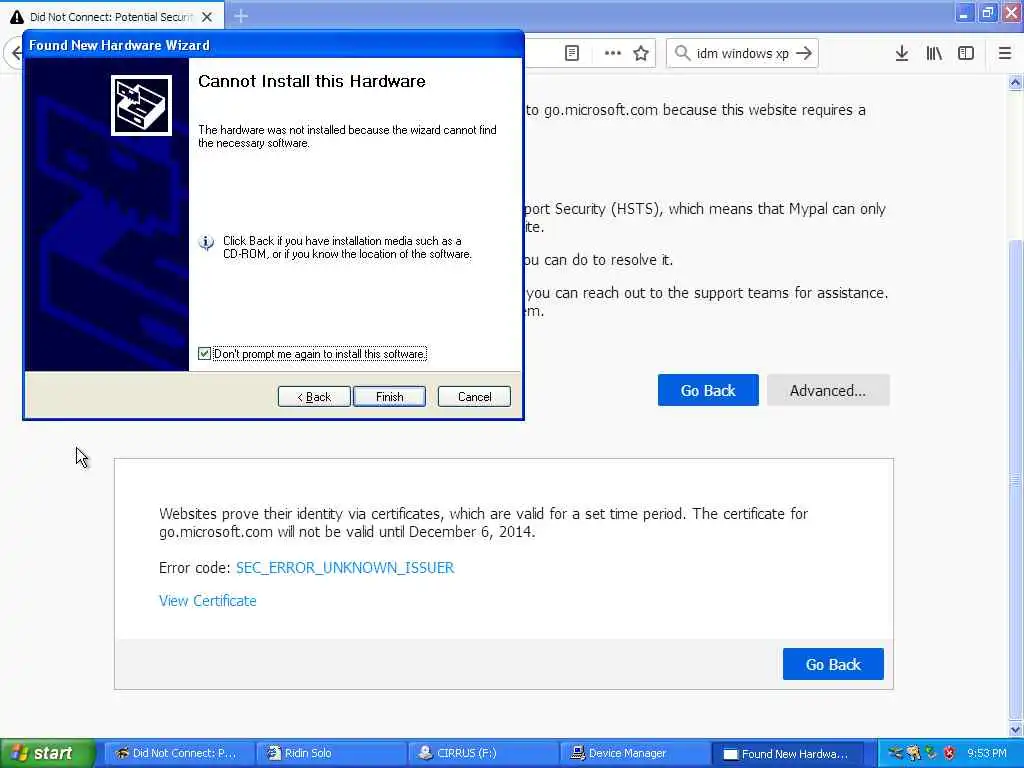The image size is (1024, 768).
Task: Bookmark this page with star icon
Action: [641, 53]
